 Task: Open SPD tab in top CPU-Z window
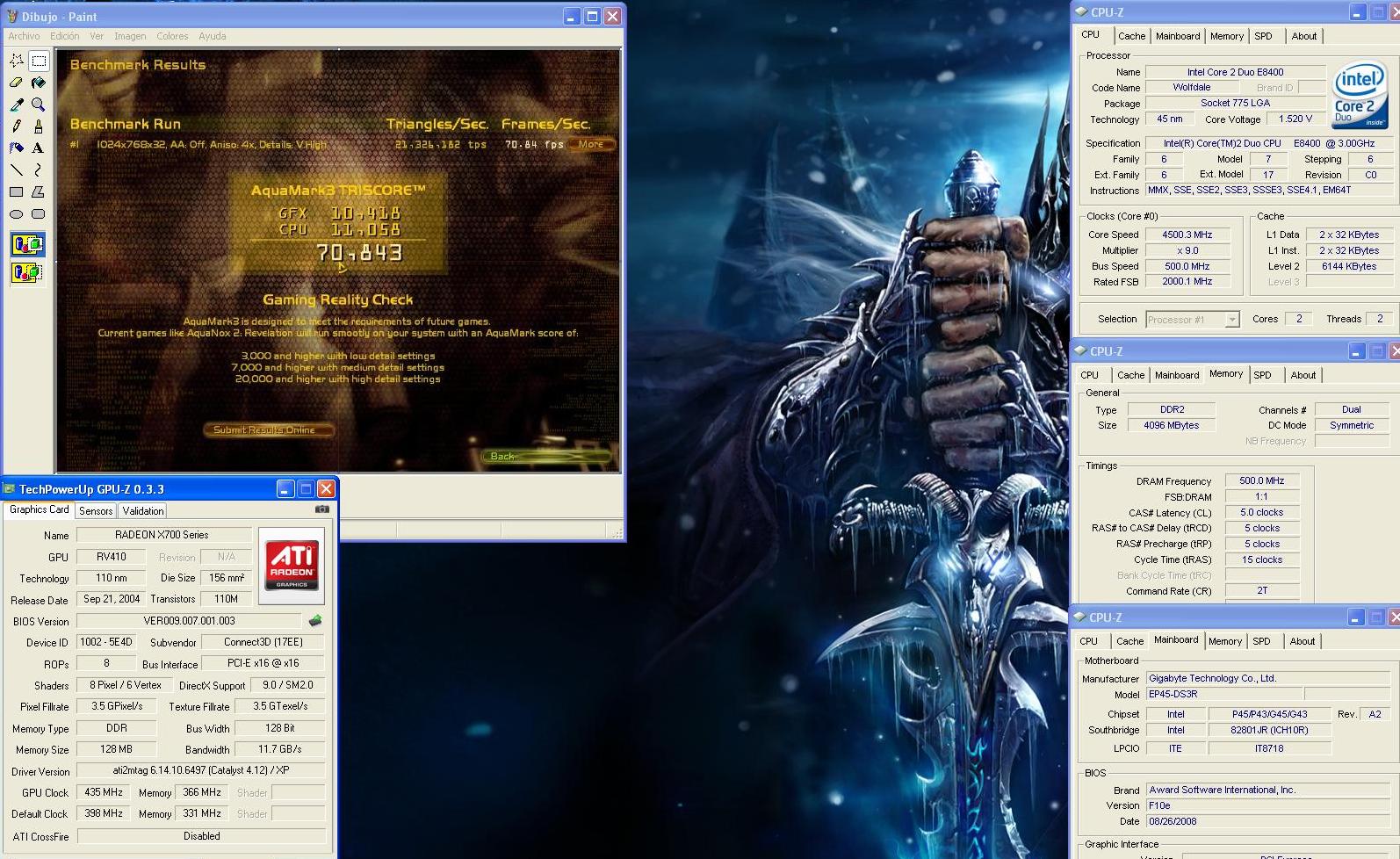(x=1263, y=36)
